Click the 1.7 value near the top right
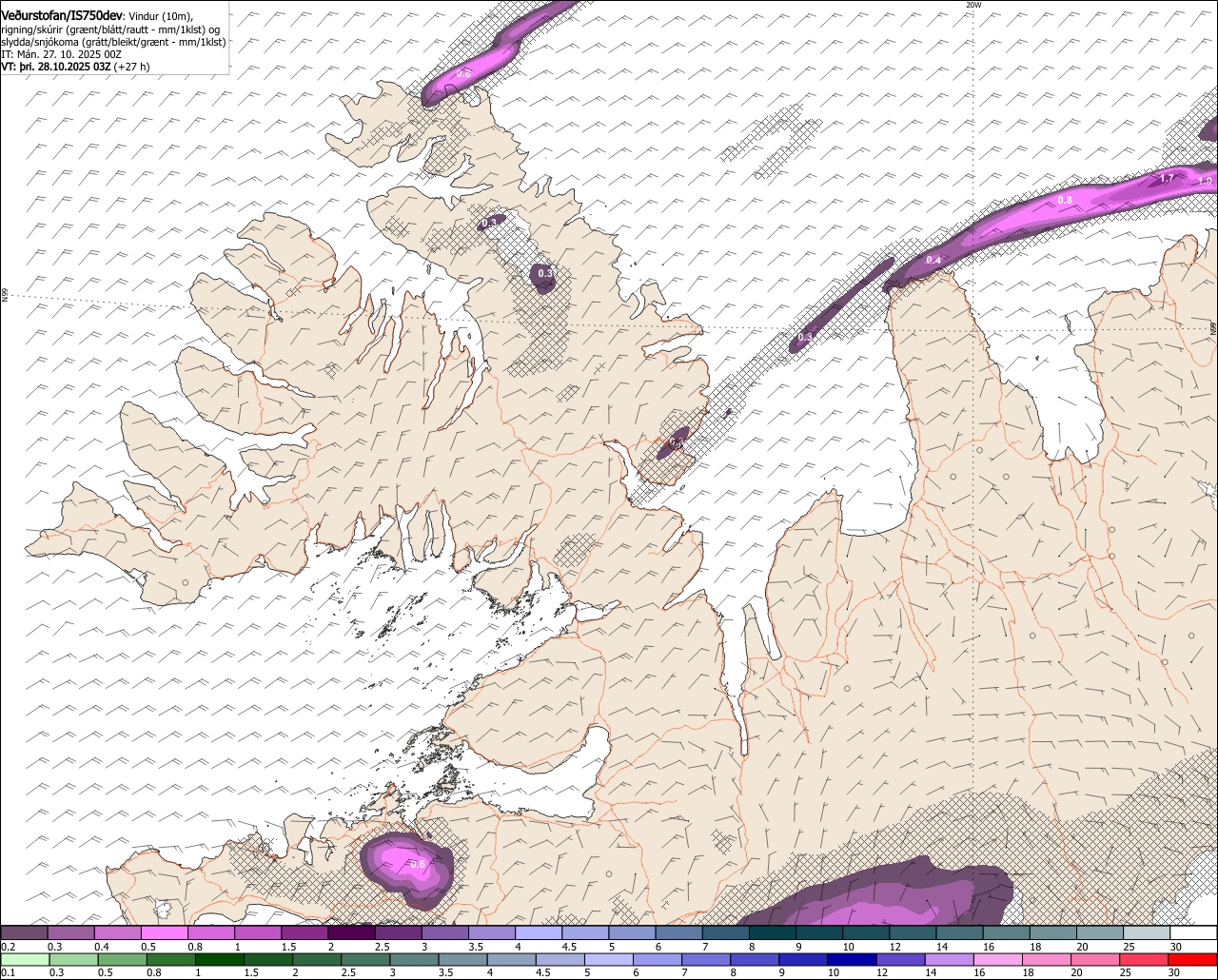The height and width of the screenshot is (980, 1218). tap(1168, 178)
